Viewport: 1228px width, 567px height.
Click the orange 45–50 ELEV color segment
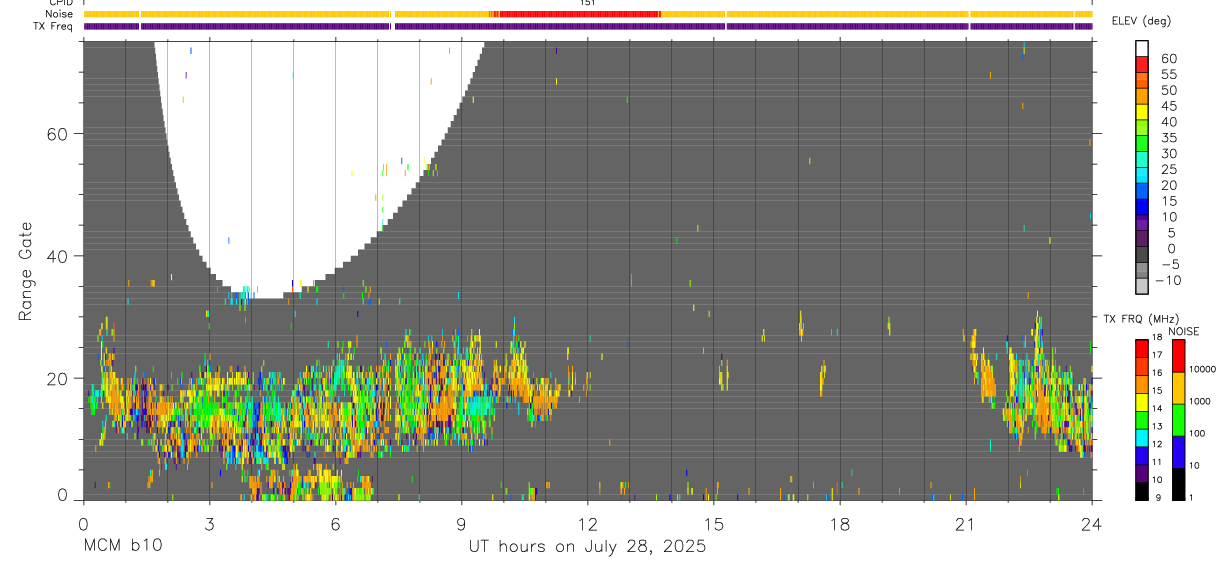1142,97
